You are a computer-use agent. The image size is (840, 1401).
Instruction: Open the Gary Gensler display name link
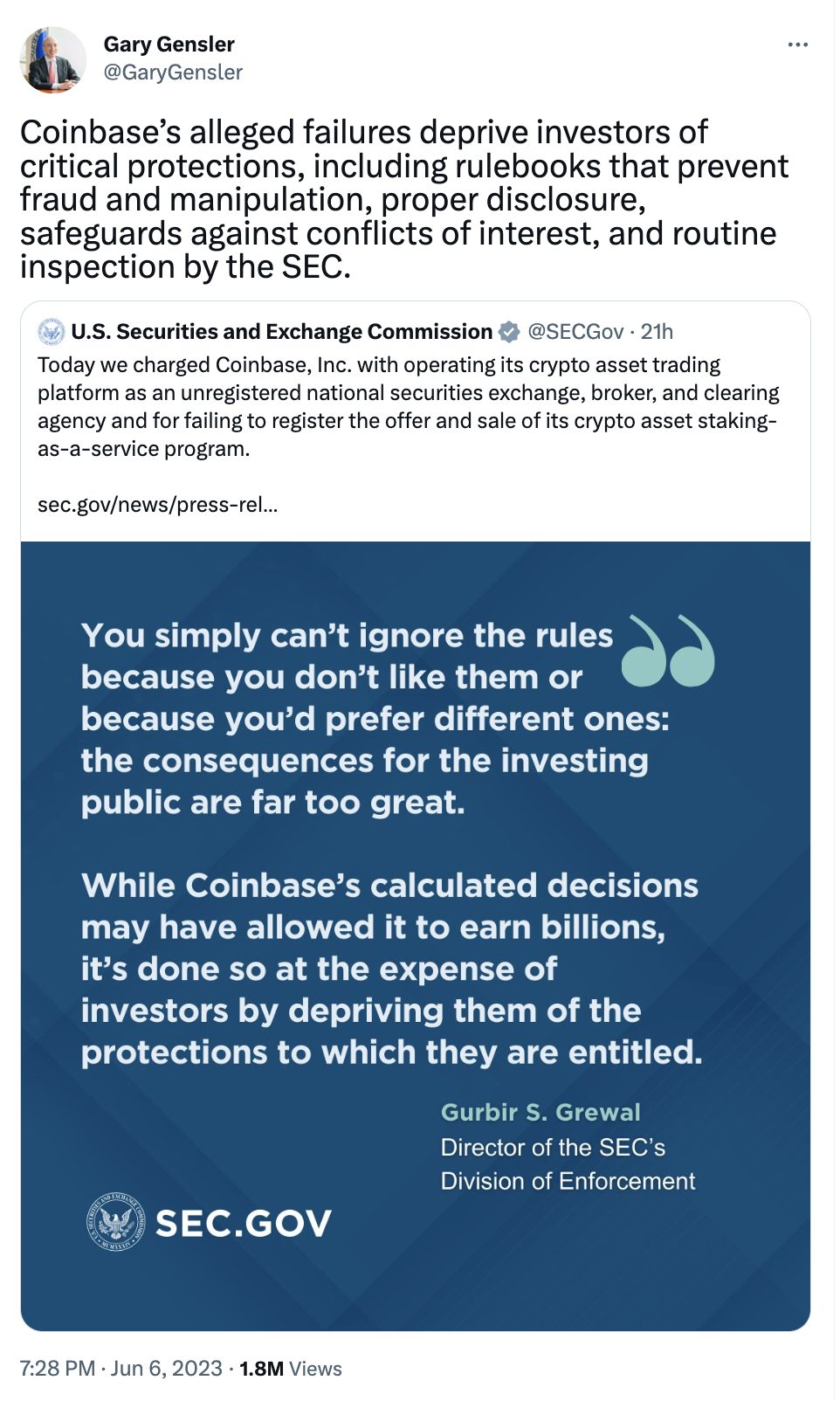pos(169,45)
